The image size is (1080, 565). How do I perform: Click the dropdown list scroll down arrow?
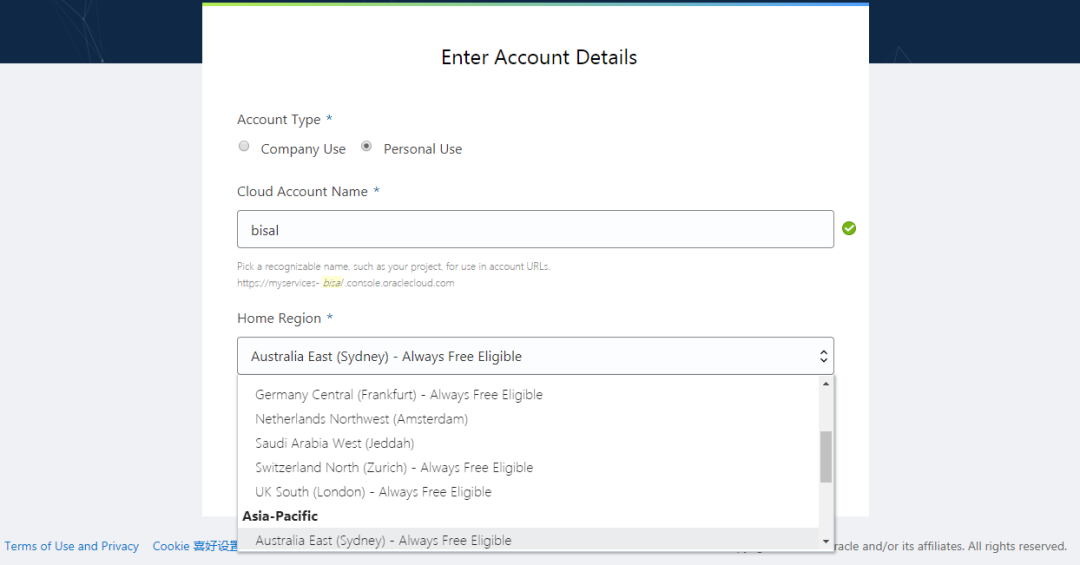coord(826,541)
